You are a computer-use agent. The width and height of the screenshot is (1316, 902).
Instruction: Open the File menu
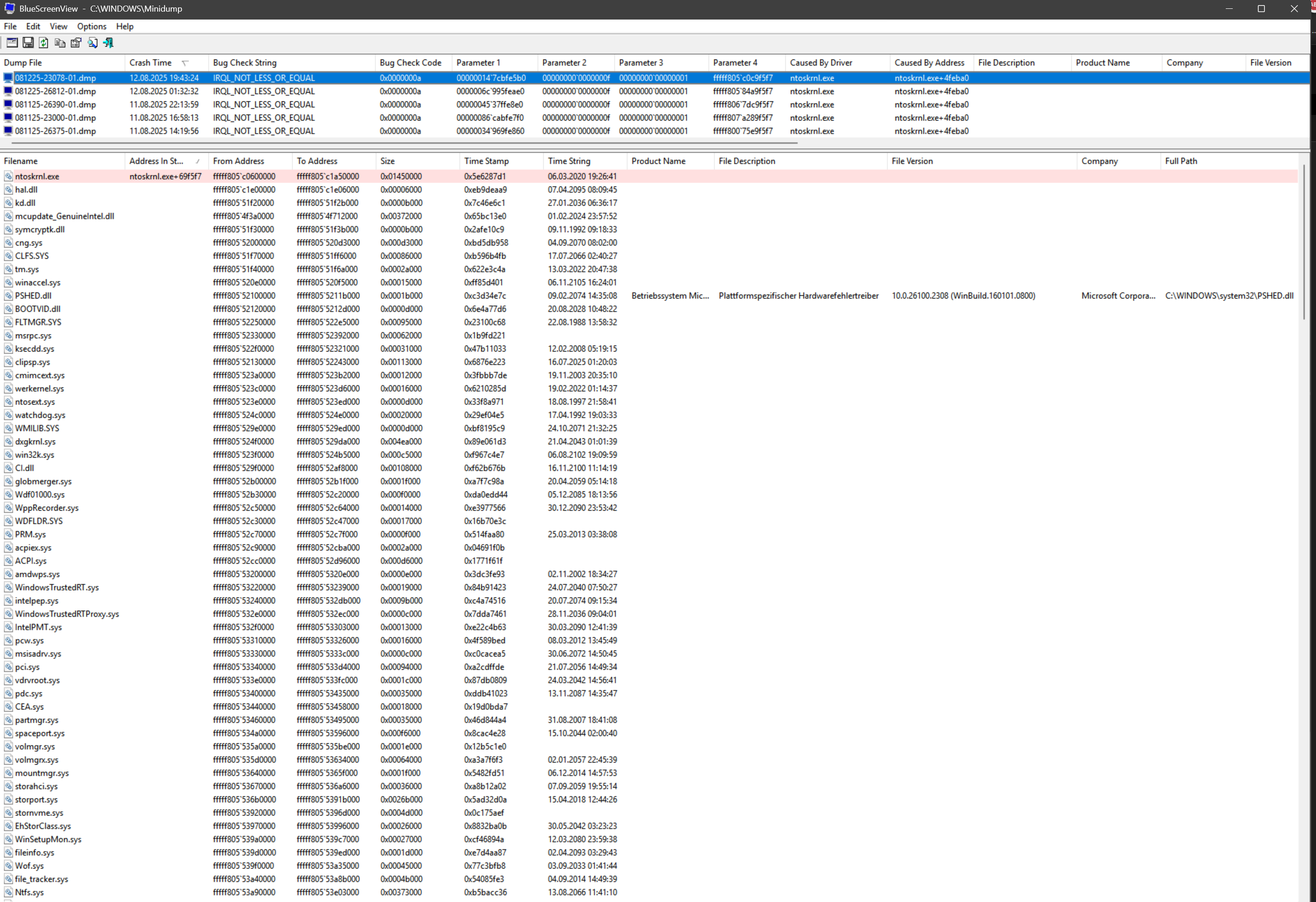[10, 26]
